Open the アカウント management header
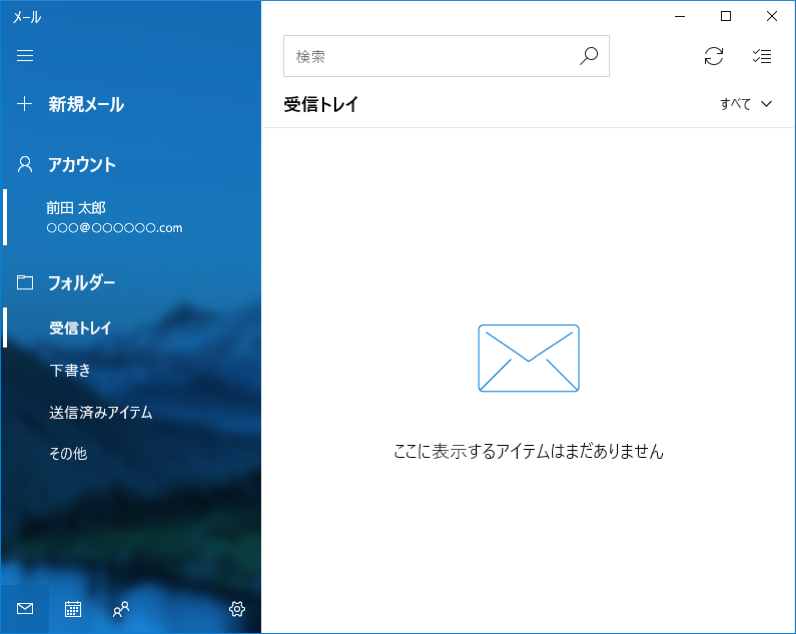Screen dimensions: 796x634 [82, 165]
